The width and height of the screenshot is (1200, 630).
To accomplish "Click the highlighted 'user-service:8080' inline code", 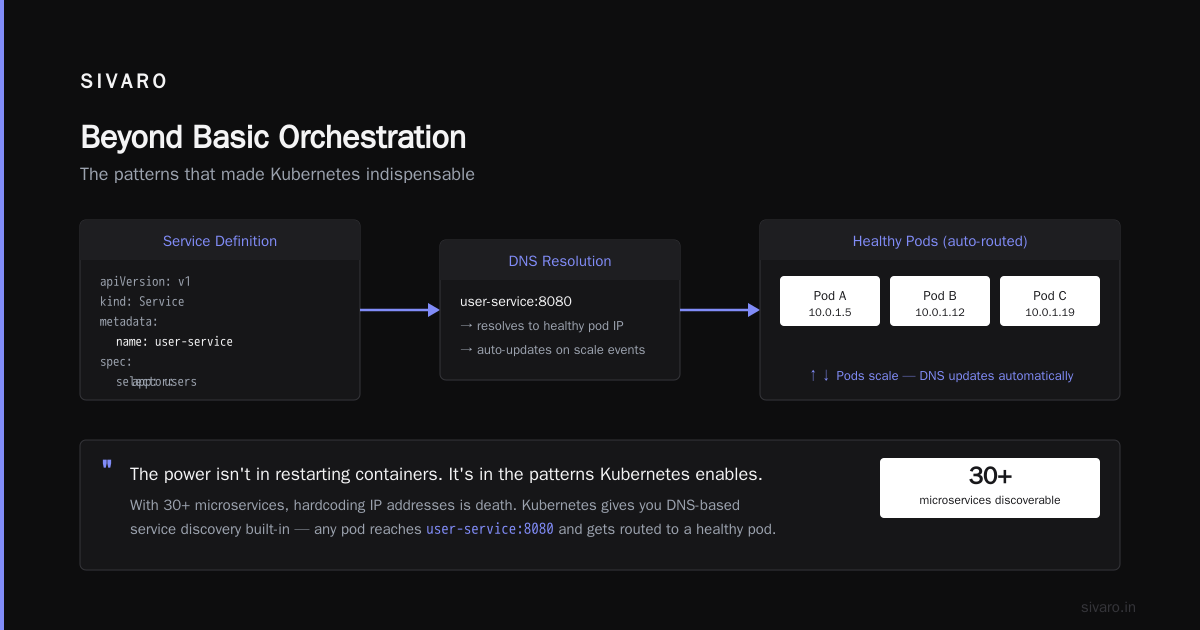I will point(490,530).
